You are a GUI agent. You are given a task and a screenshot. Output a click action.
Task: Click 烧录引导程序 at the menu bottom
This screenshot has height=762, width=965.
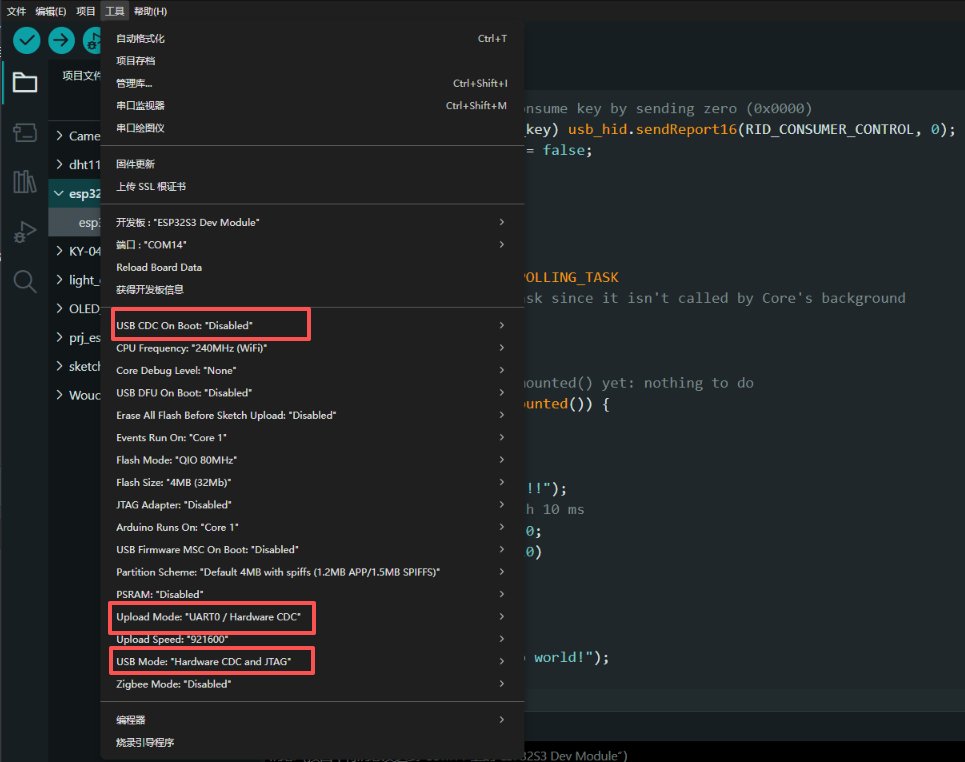[145, 742]
